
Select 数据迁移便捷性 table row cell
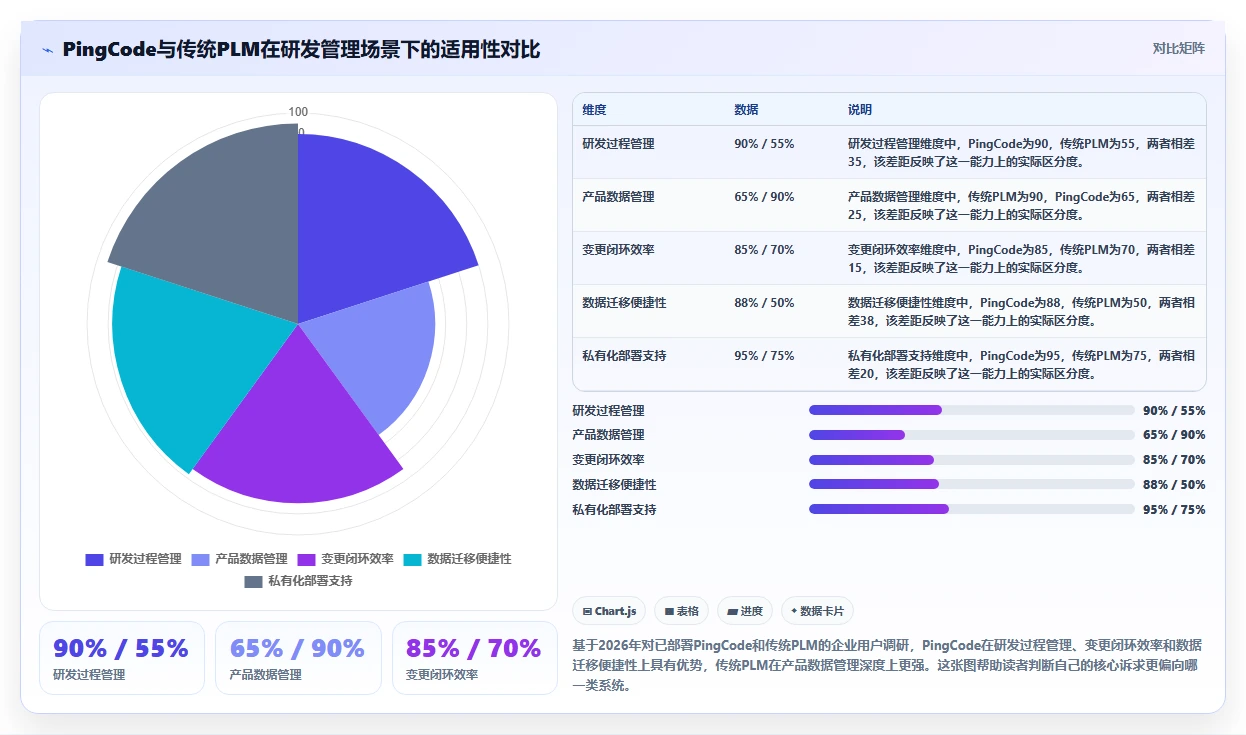[x=625, y=303]
